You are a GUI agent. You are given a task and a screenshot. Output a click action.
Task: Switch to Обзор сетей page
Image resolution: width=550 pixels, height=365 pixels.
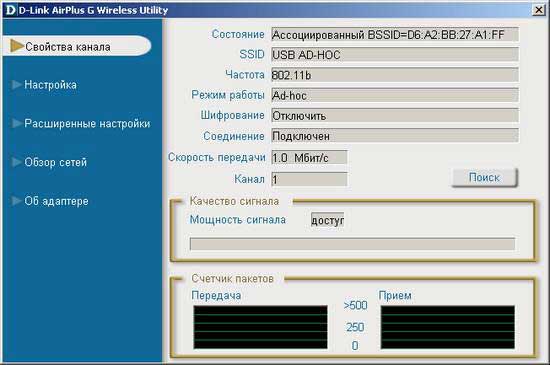point(55,162)
